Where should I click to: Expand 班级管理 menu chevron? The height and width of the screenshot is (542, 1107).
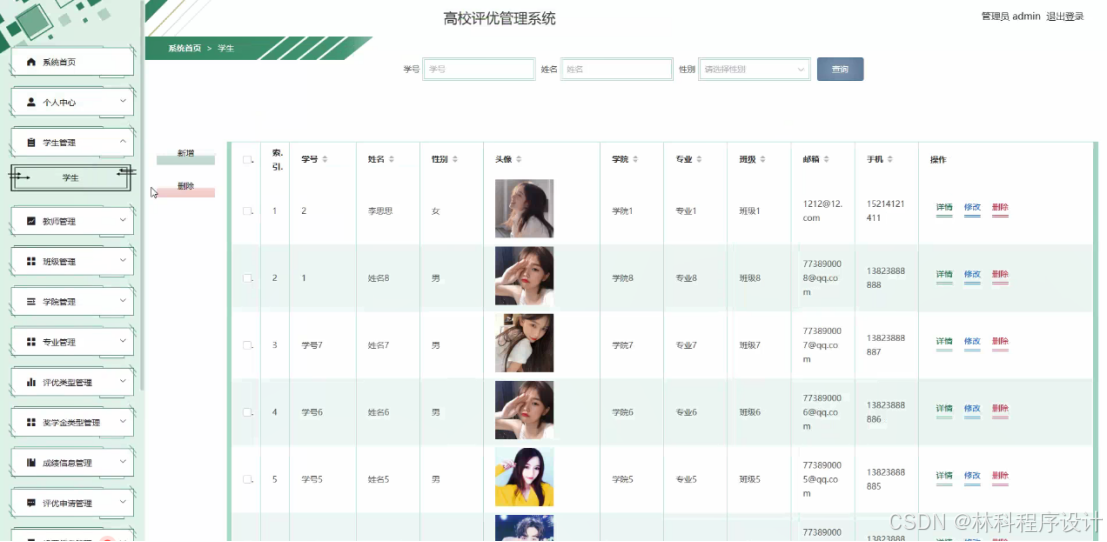[123, 260]
